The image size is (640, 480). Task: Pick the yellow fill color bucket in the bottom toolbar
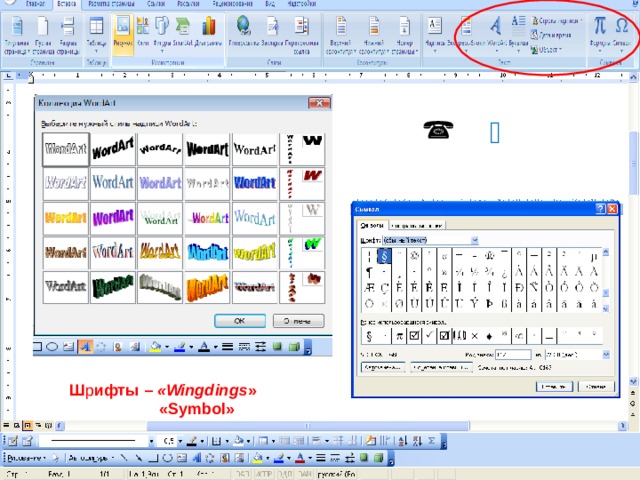(x=257, y=458)
